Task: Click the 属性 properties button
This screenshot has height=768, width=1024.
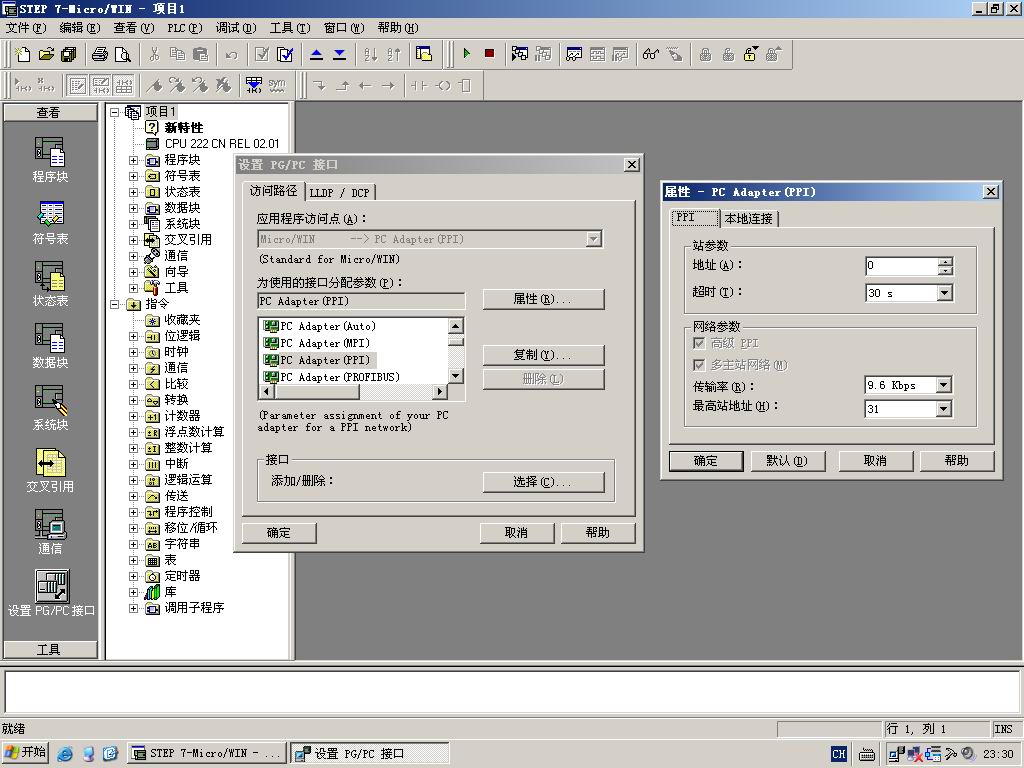Action: tap(543, 299)
